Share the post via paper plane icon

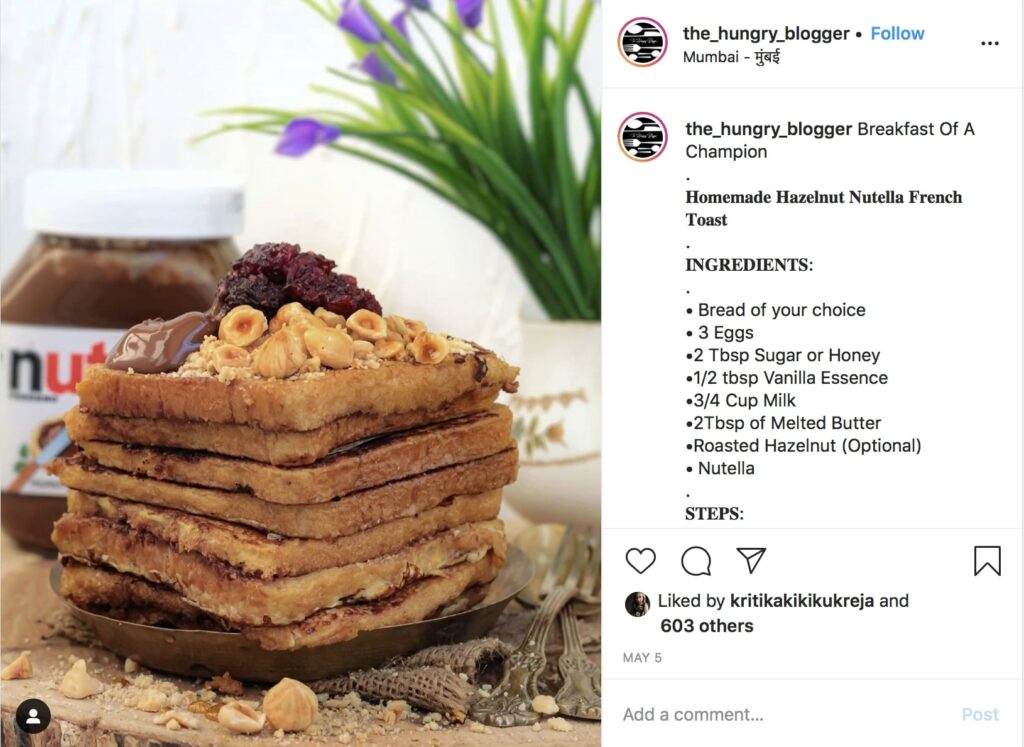point(751,560)
